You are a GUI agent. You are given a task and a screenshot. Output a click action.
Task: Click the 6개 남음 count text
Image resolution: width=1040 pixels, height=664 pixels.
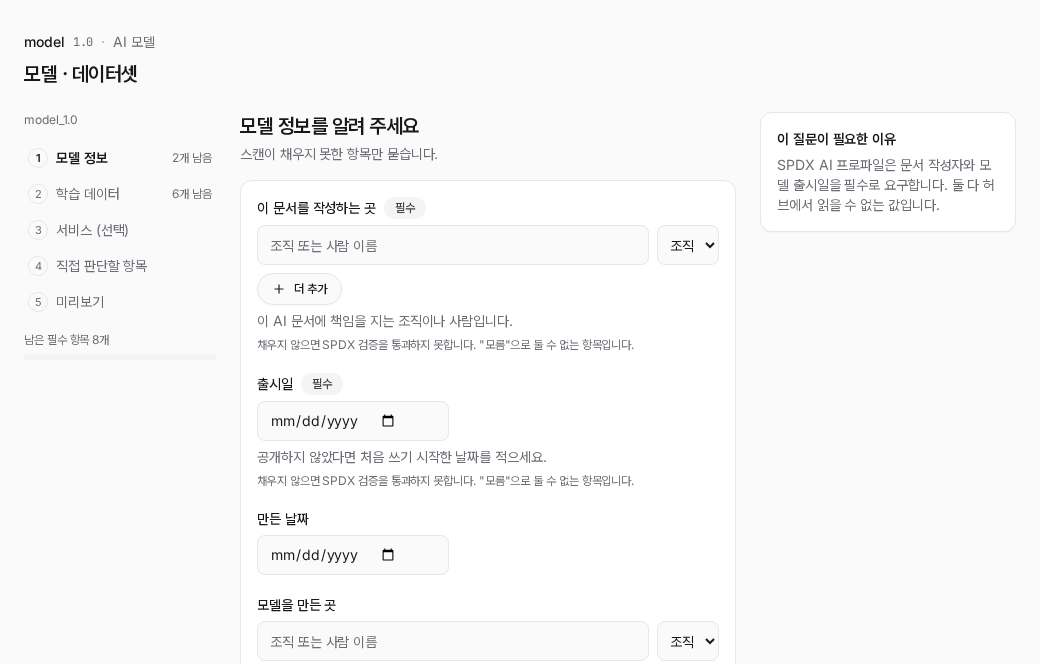192,194
